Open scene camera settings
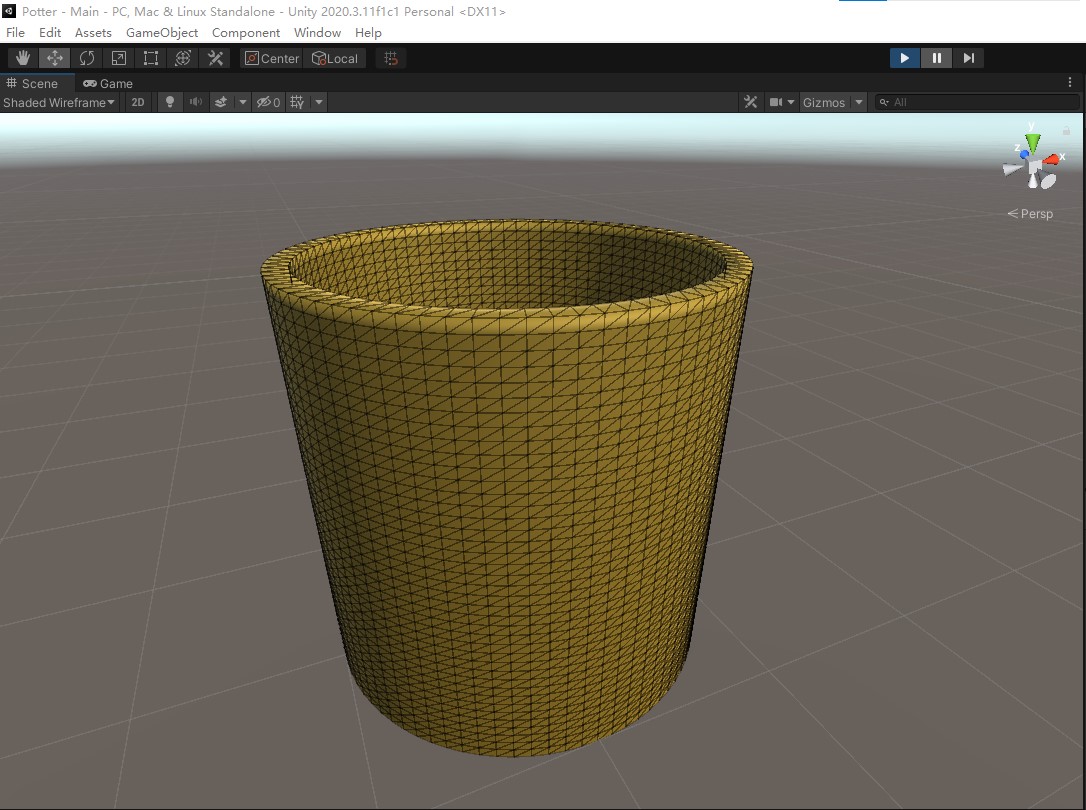The width and height of the screenshot is (1086, 810). coord(776,102)
